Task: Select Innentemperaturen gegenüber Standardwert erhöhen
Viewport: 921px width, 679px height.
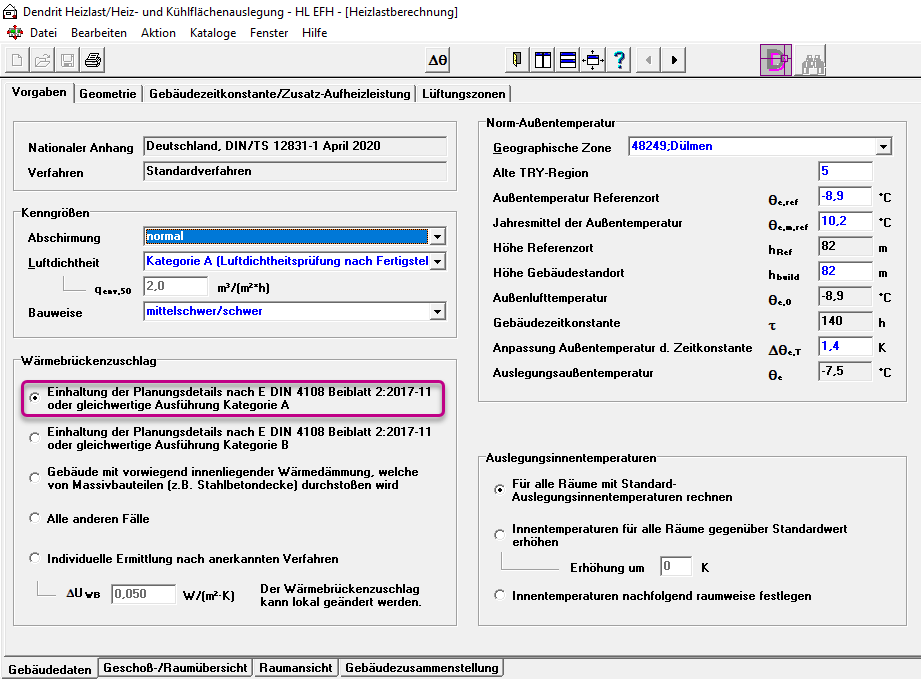Action: pyautogui.click(x=499, y=535)
